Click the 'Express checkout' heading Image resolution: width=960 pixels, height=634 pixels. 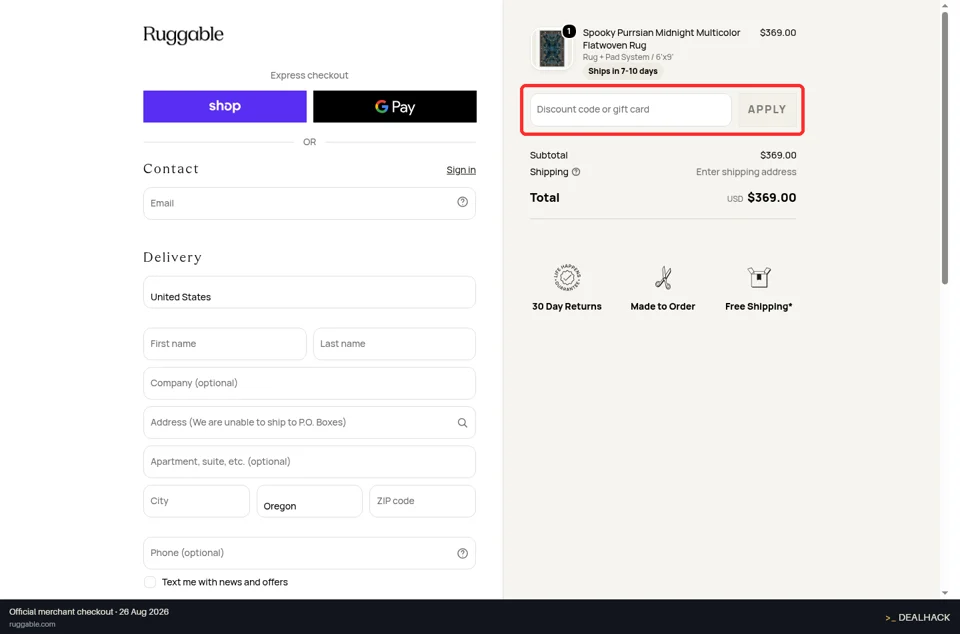(309, 75)
